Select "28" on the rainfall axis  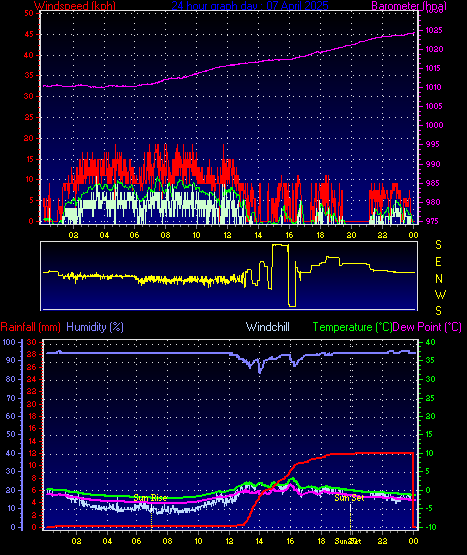click(32, 354)
